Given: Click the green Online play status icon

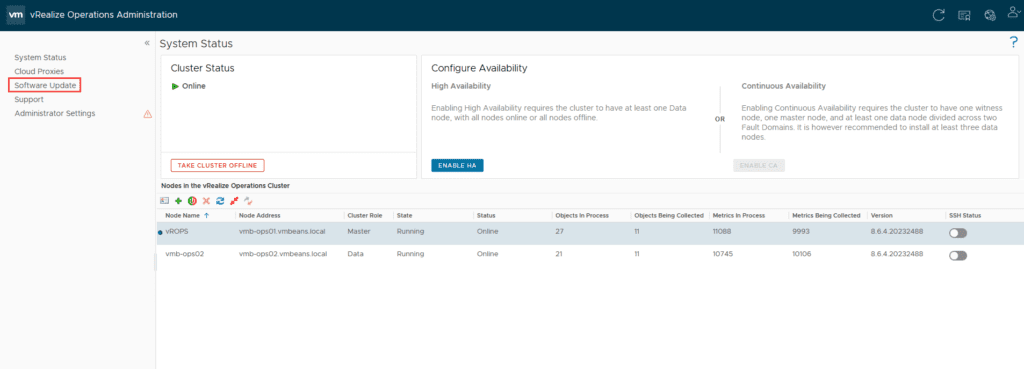Looking at the screenshot, I should [175, 86].
